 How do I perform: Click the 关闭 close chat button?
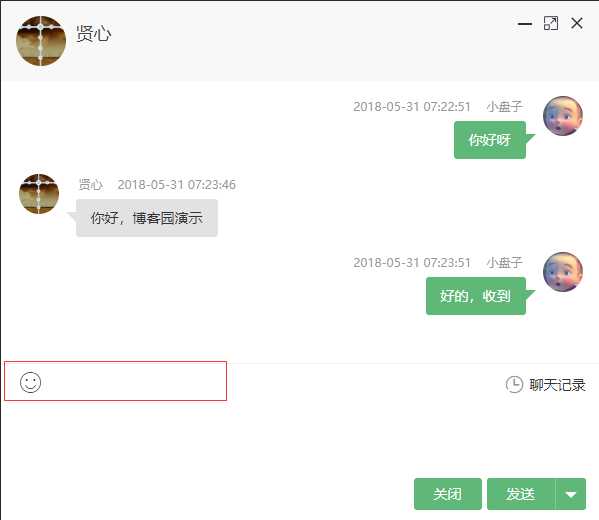tap(448, 494)
